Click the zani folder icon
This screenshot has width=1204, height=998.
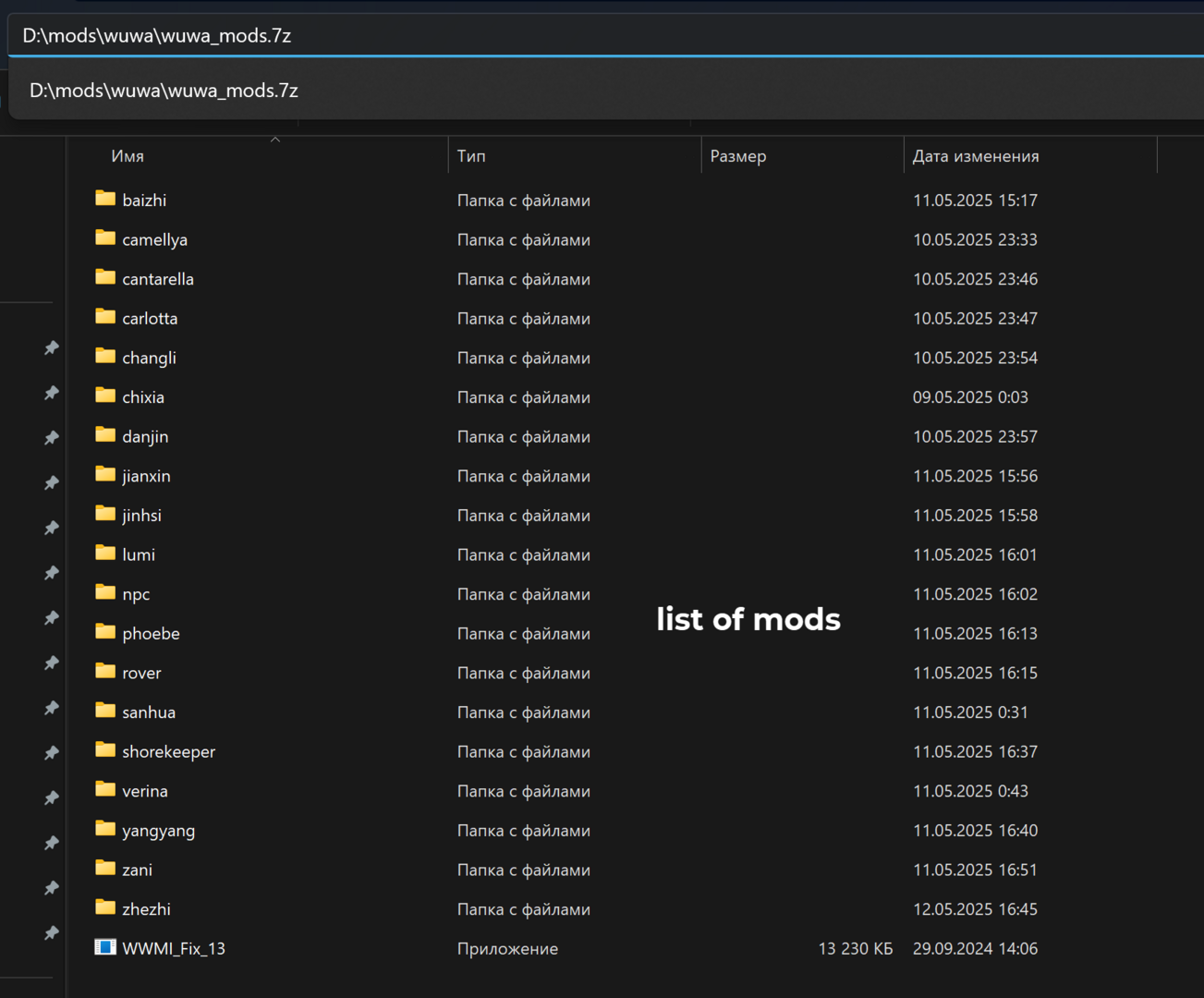pyautogui.click(x=105, y=869)
